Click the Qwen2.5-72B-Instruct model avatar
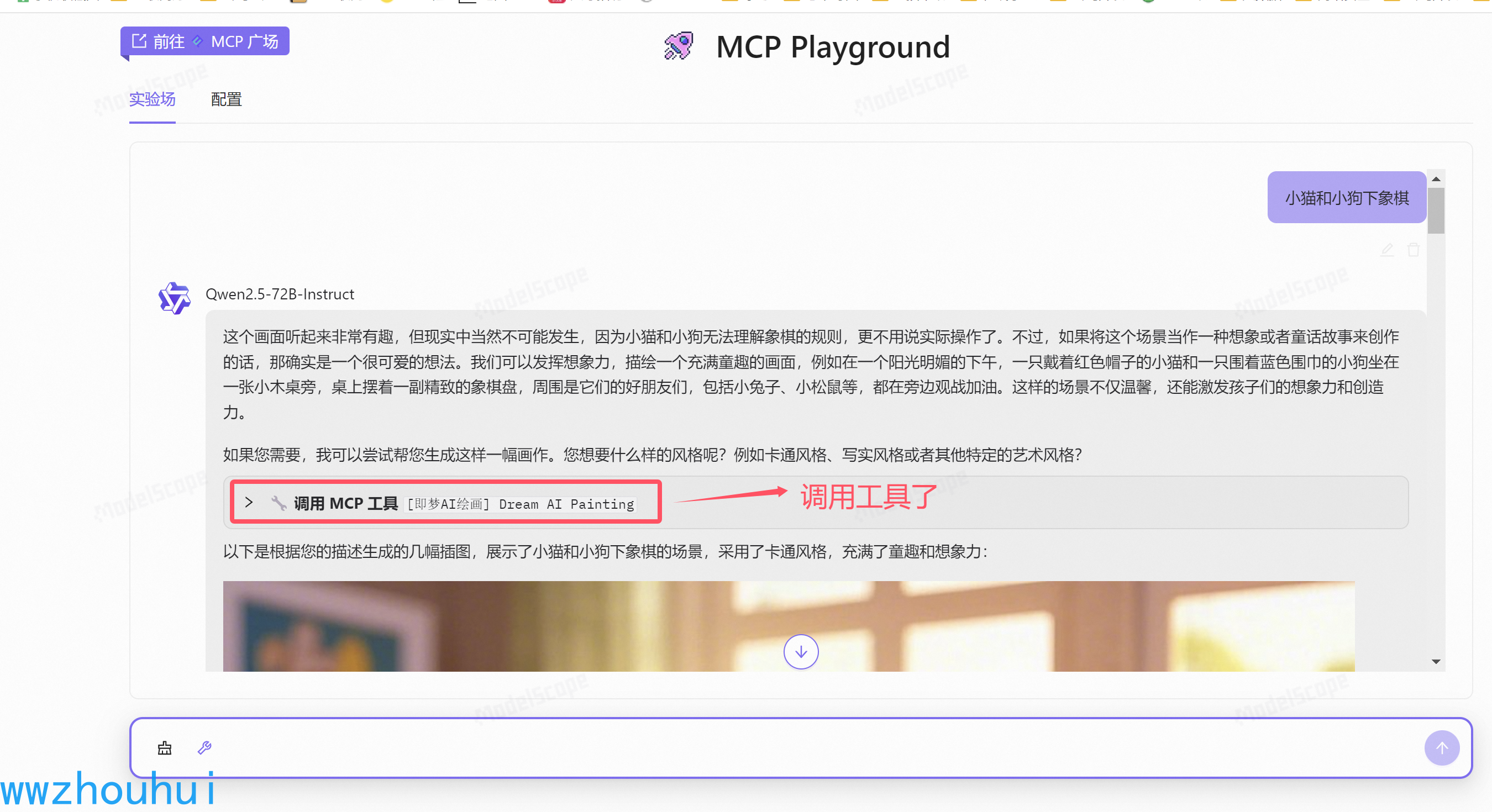The height and width of the screenshot is (812, 1492). click(x=174, y=298)
